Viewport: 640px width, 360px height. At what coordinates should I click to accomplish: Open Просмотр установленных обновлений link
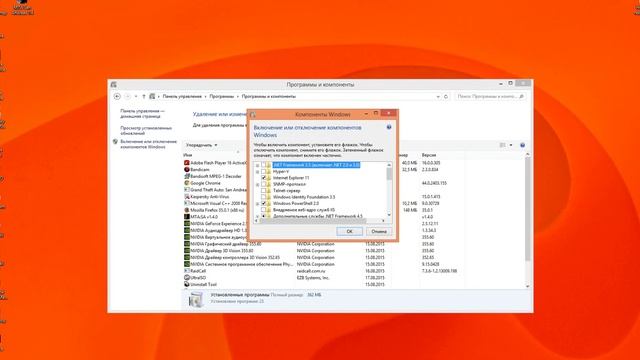click(x=146, y=131)
